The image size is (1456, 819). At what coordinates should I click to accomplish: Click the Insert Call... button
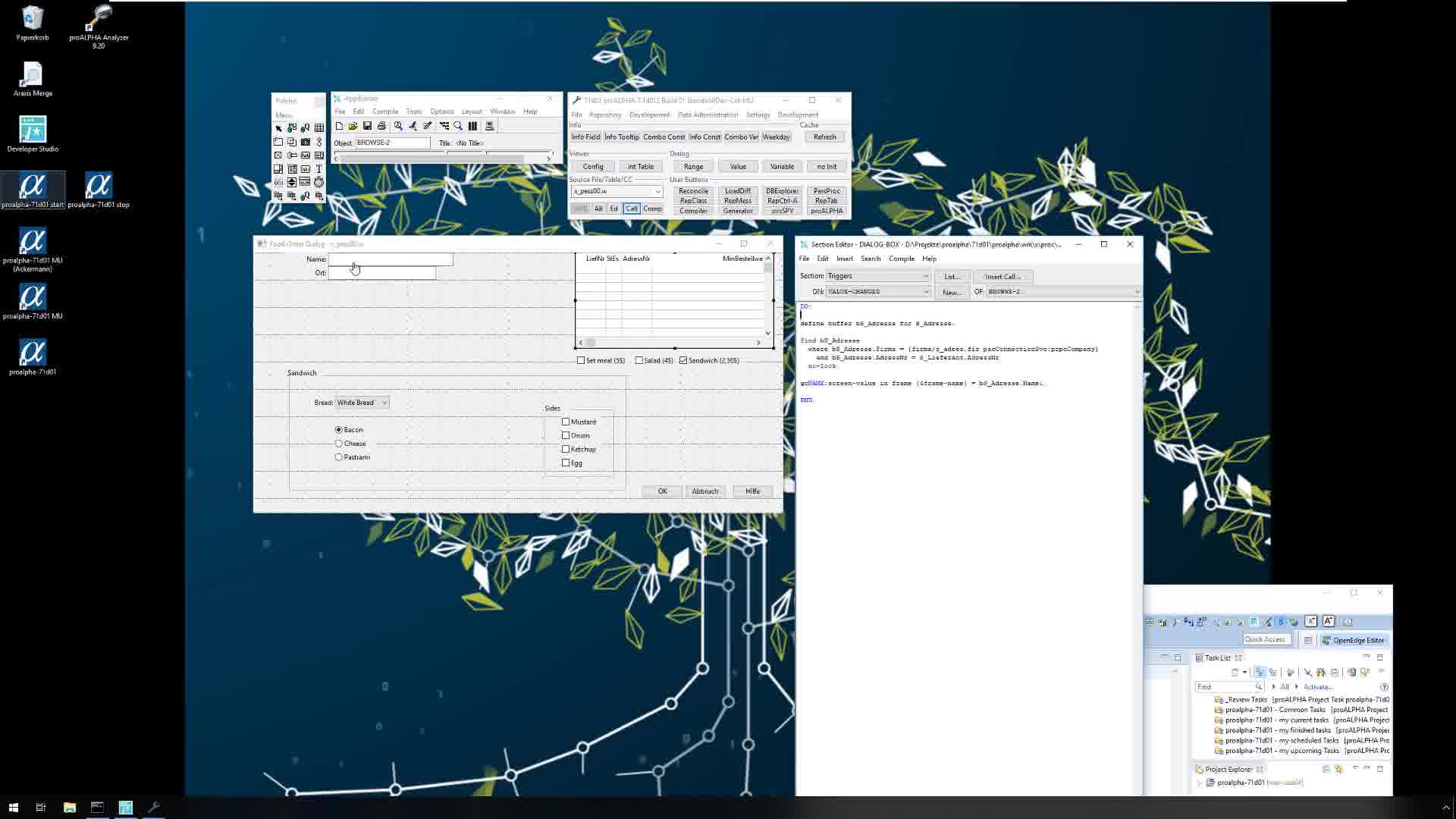(1003, 277)
